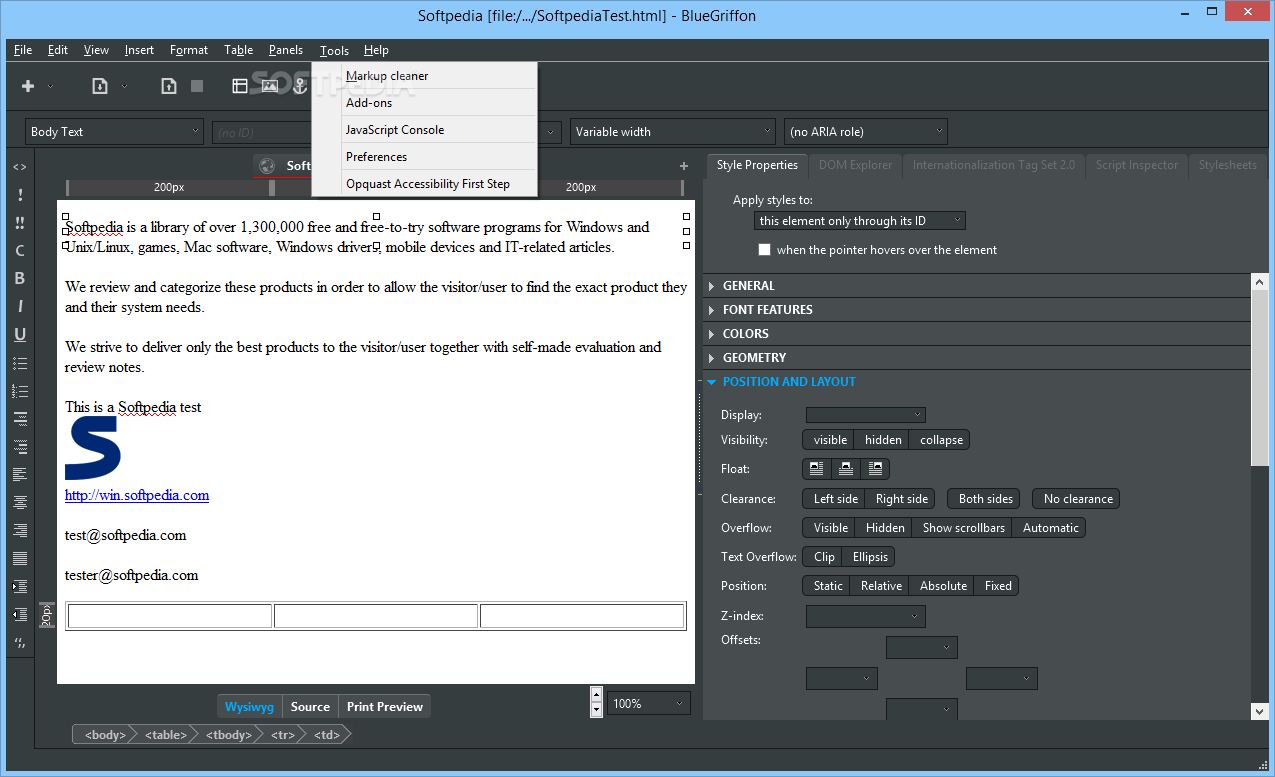Expand the GENERAL section
The width and height of the screenshot is (1275, 777).
pyautogui.click(x=977, y=286)
